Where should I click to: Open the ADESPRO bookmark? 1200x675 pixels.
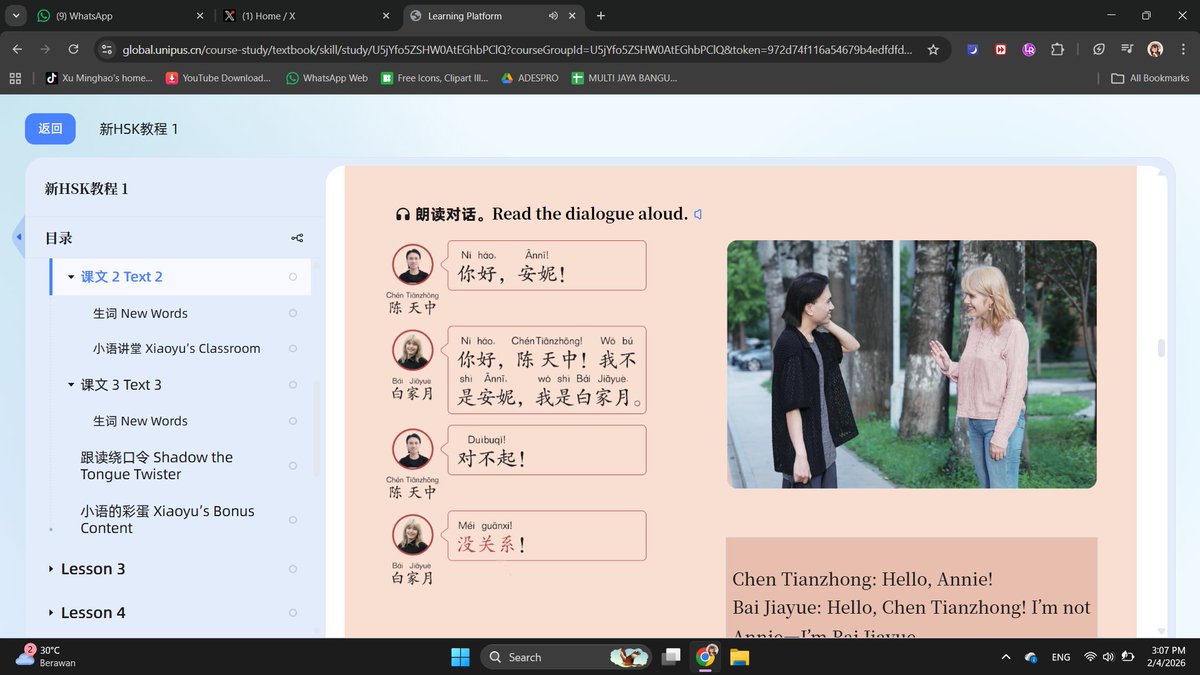[530, 78]
